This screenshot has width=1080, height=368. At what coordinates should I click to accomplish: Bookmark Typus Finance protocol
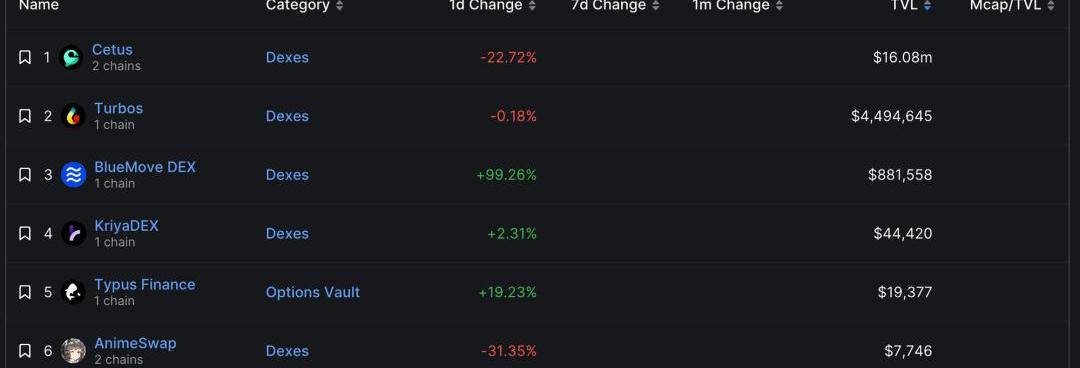pos(24,292)
